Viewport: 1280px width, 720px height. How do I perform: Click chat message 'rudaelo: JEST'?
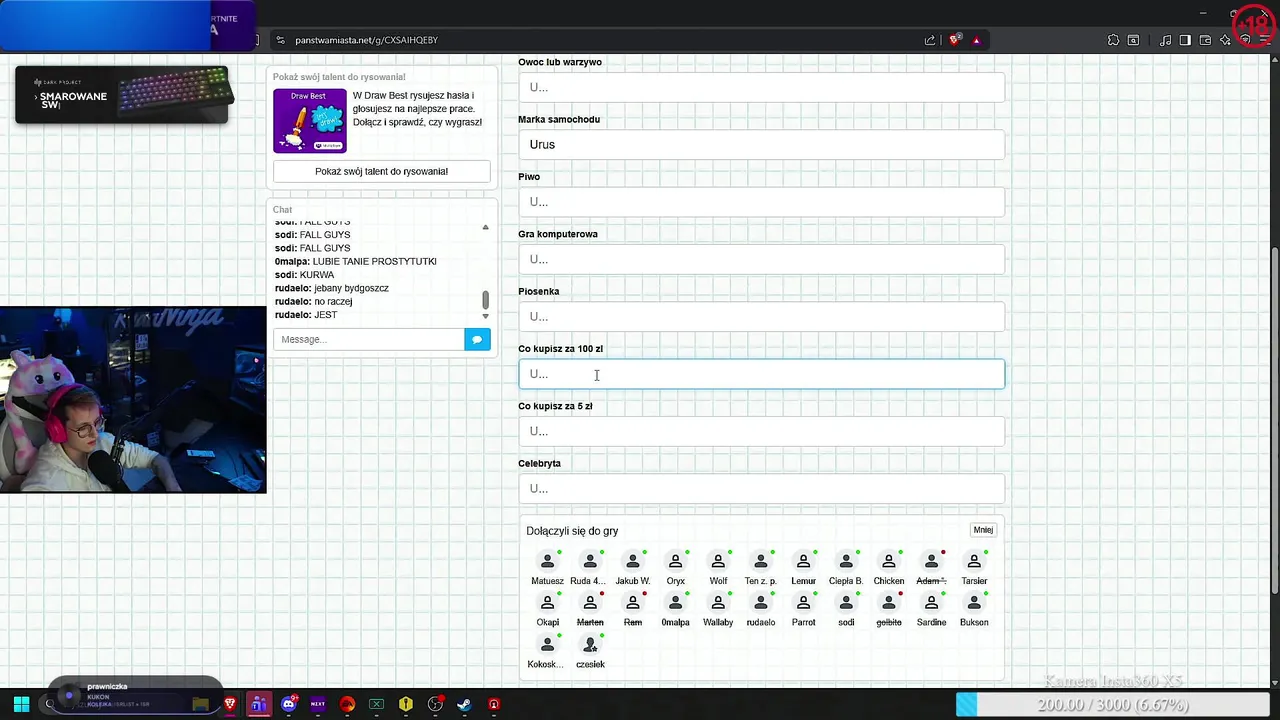[x=306, y=315]
